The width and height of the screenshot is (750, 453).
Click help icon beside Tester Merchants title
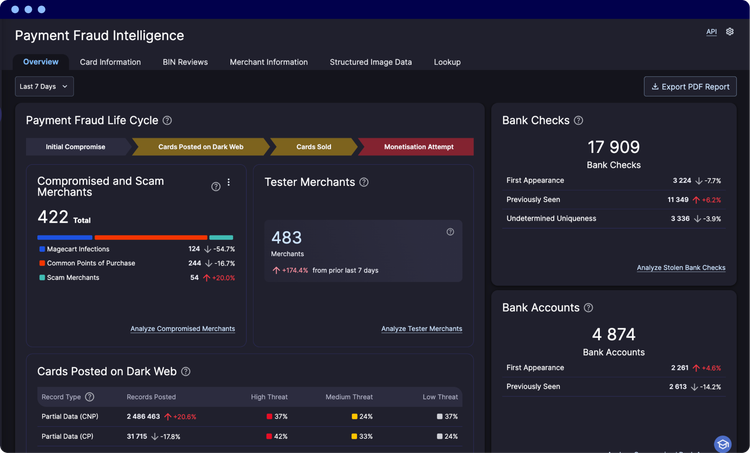pos(364,182)
